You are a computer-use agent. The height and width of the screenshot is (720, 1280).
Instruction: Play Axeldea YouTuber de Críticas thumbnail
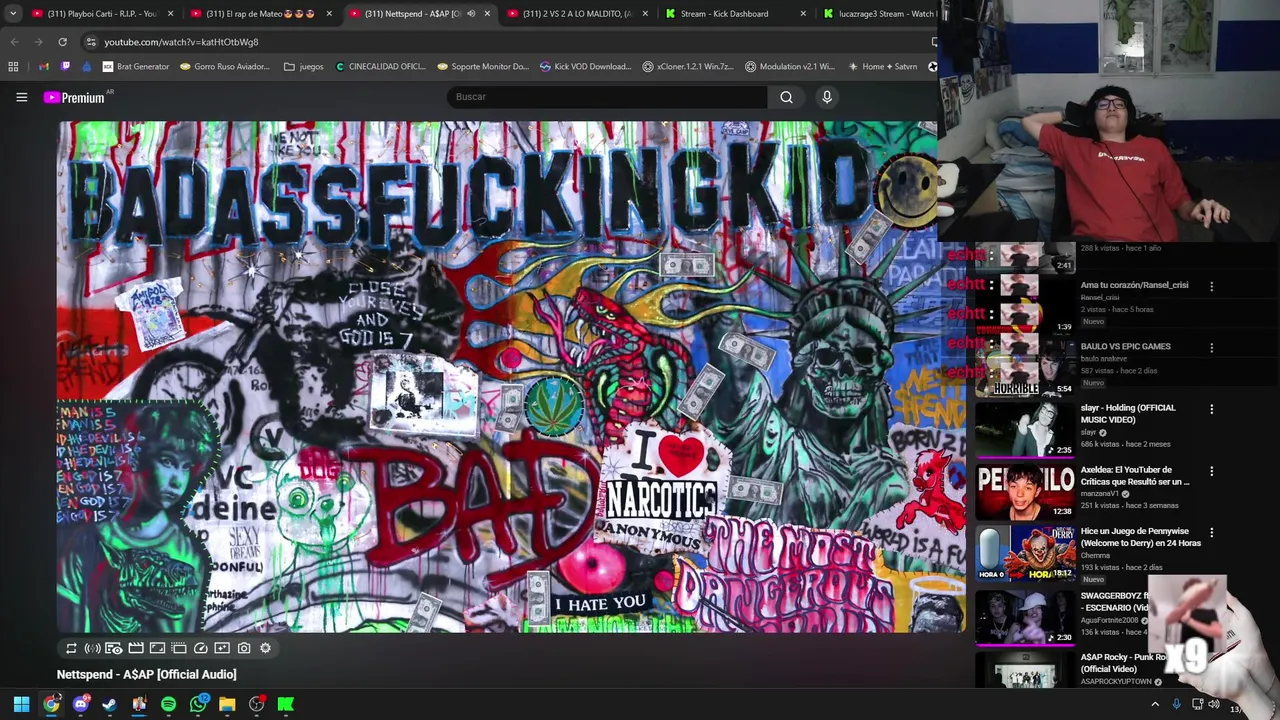pos(1025,490)
